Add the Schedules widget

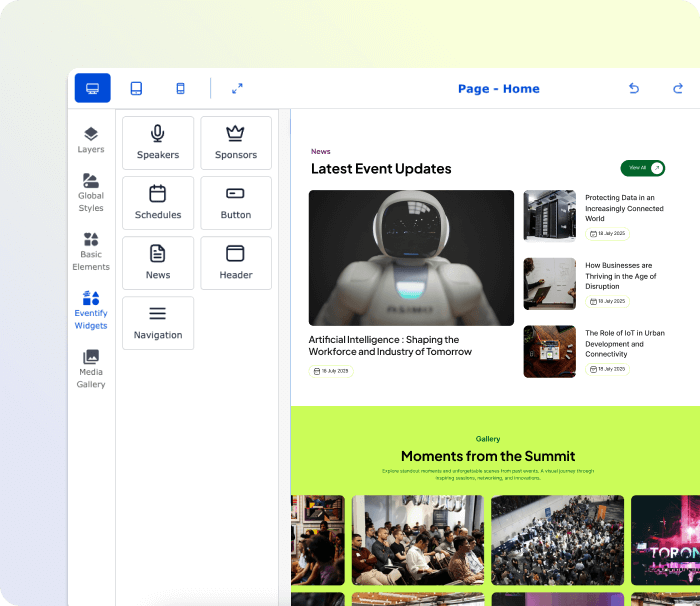(158, 203)
